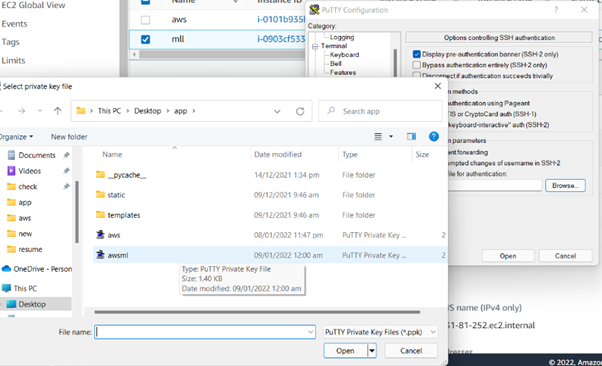This screenshot has width=602, height=366.
Task: Open recent locations dropdown arrow
Action: coord(40,111)
